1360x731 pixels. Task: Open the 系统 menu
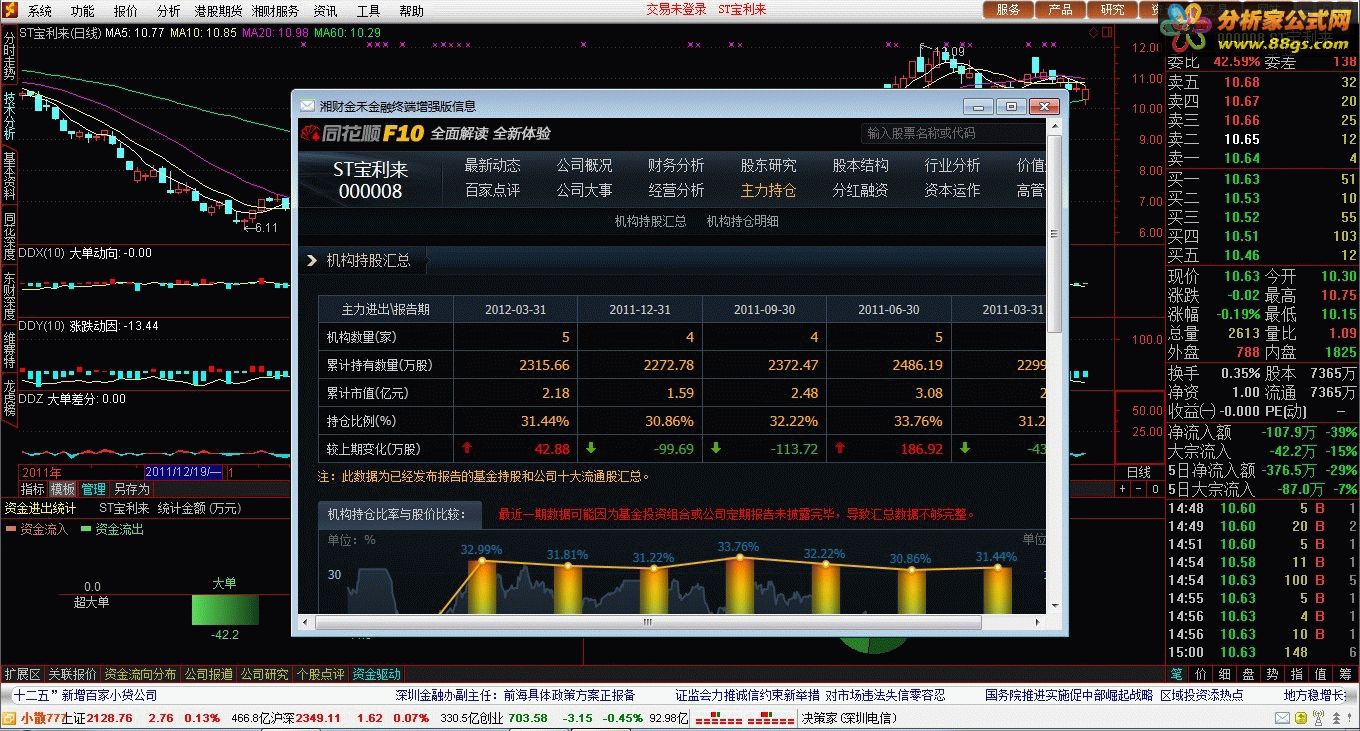coord(40,11)
